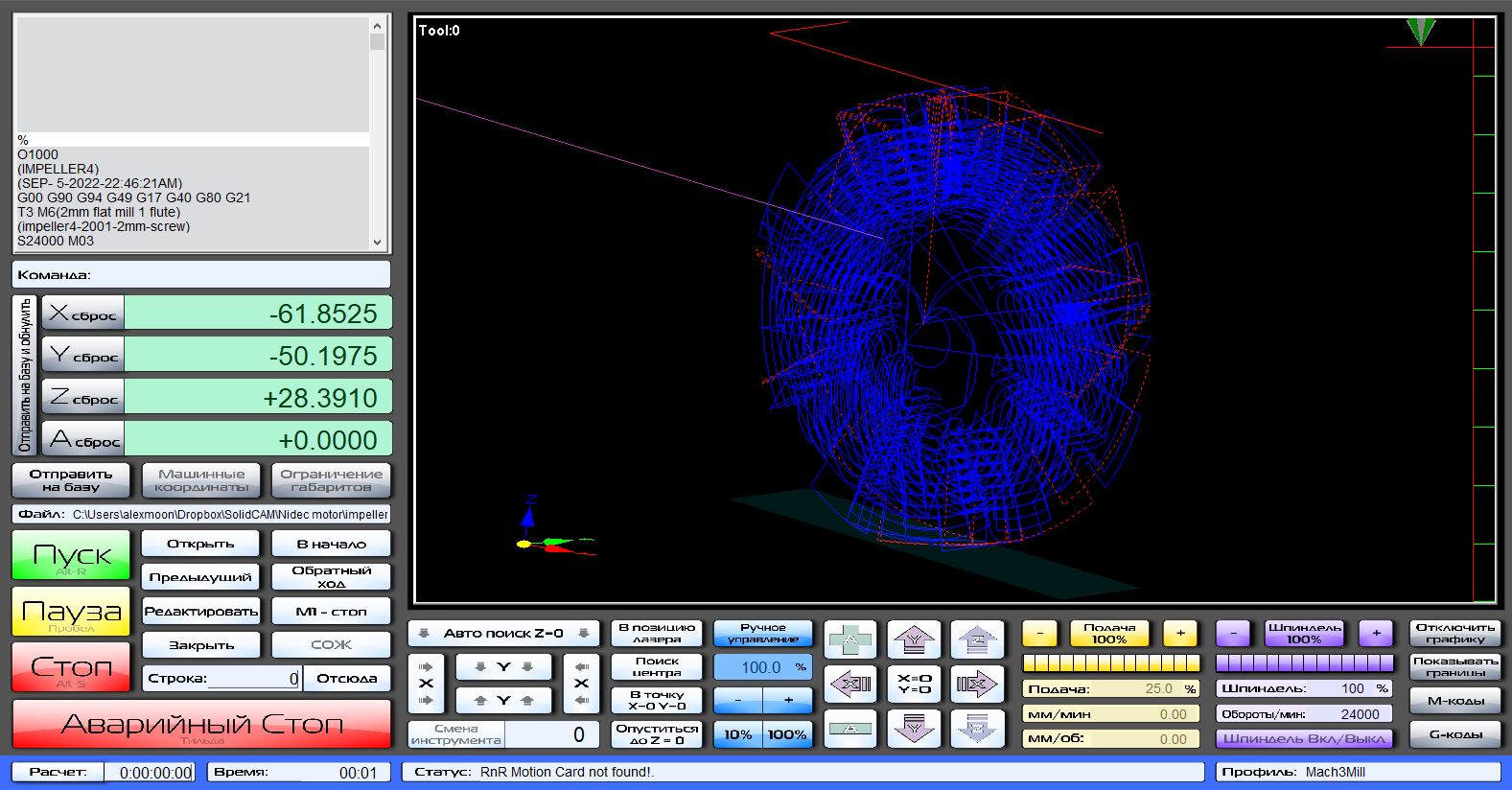Open the M-коды panel
The image size is (1512, 790).
(x=1454, y=701)
